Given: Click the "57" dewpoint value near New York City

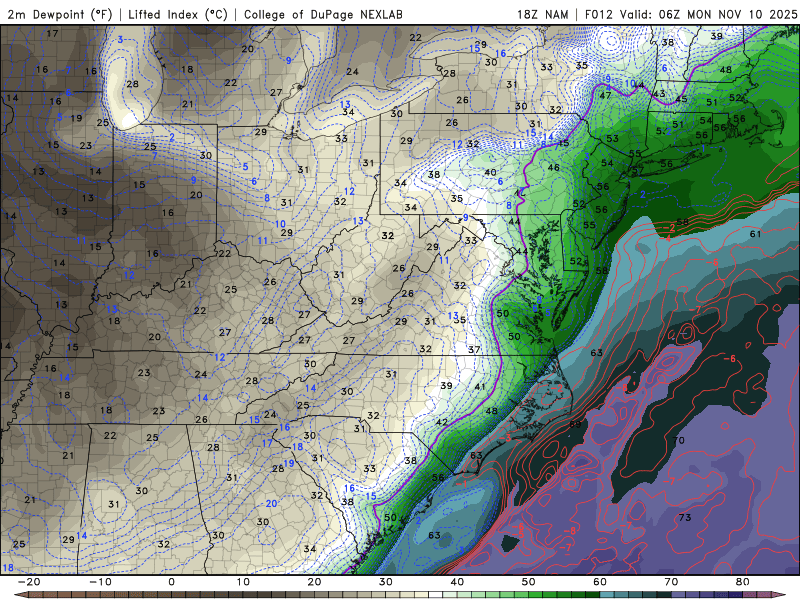Looking at the screenshot, I should point(638,170).
